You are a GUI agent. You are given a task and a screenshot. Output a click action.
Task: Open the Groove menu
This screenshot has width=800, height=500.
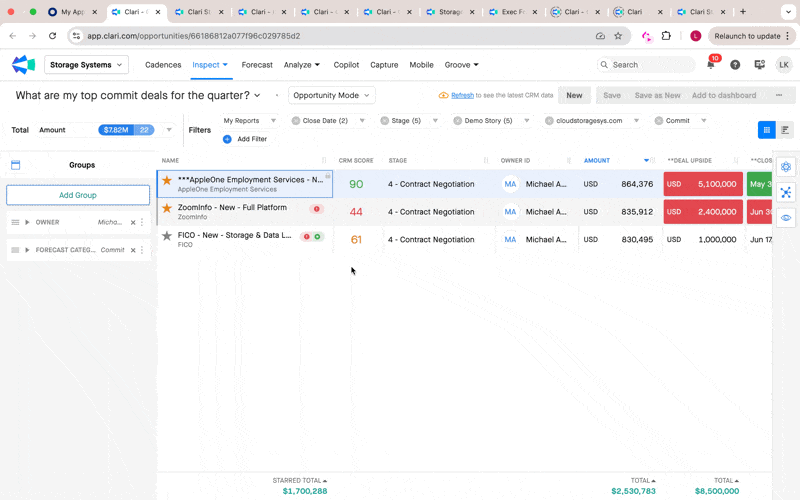point(462,65)
